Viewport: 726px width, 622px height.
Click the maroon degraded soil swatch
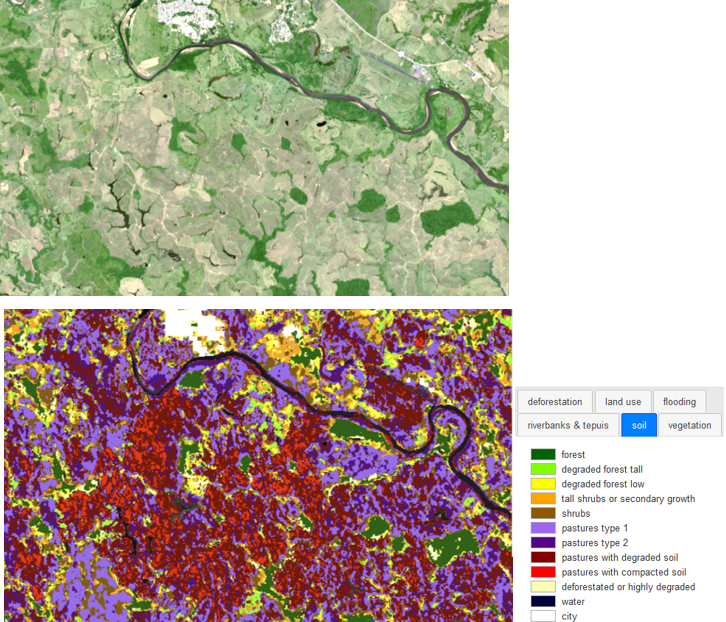[x=543, y=557]
